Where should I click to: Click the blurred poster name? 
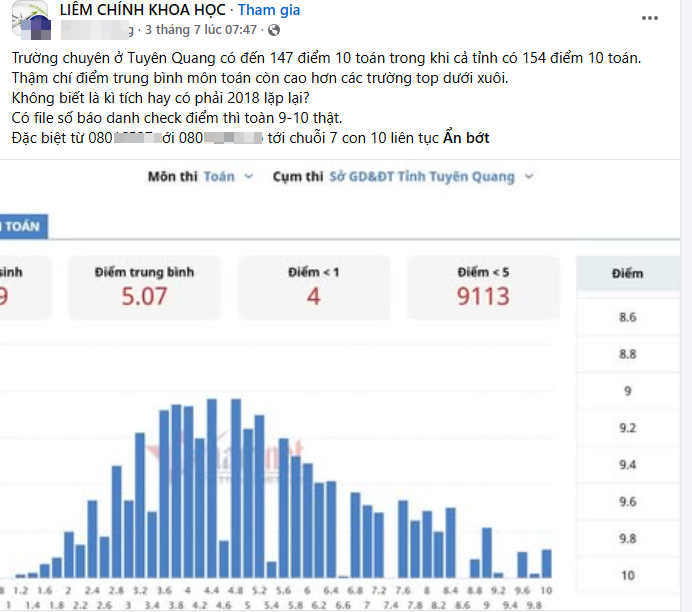coord(97,30)
